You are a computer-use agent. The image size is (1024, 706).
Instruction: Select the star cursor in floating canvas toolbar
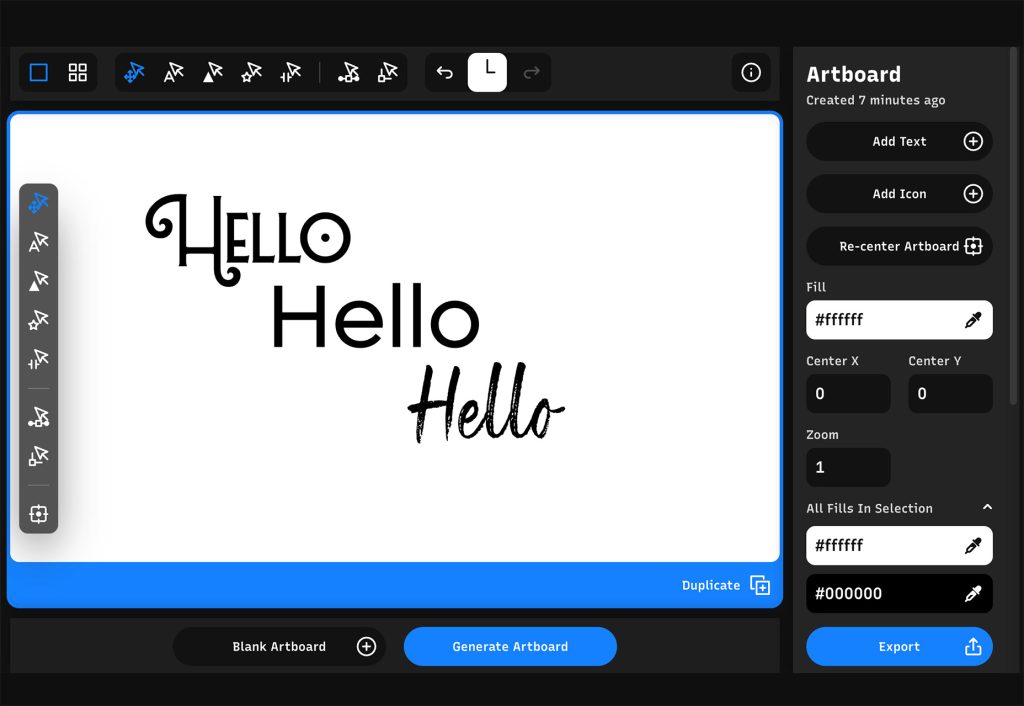click(39, 320)
